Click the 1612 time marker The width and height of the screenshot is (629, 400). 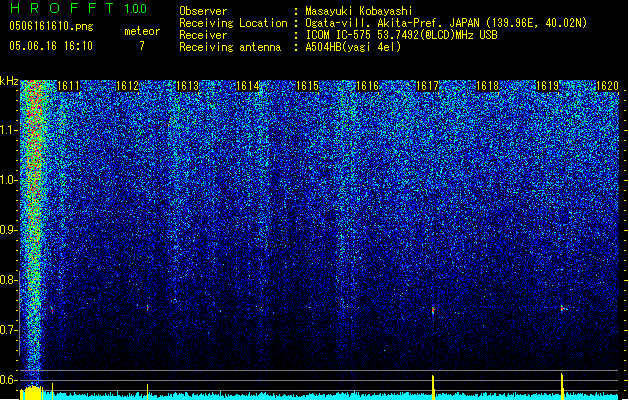[x=128, y=86]
